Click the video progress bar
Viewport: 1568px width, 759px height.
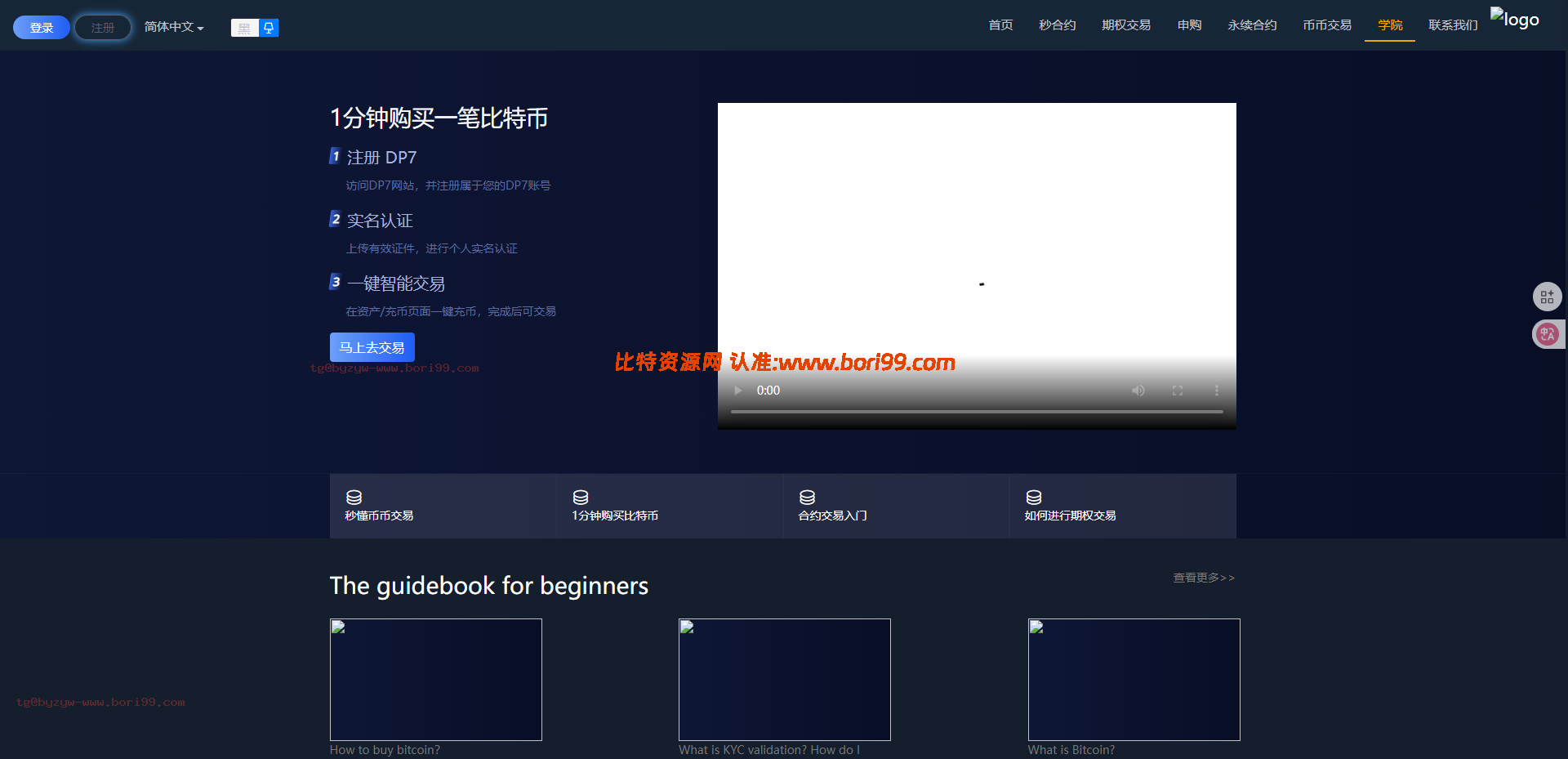click(977, 412)
